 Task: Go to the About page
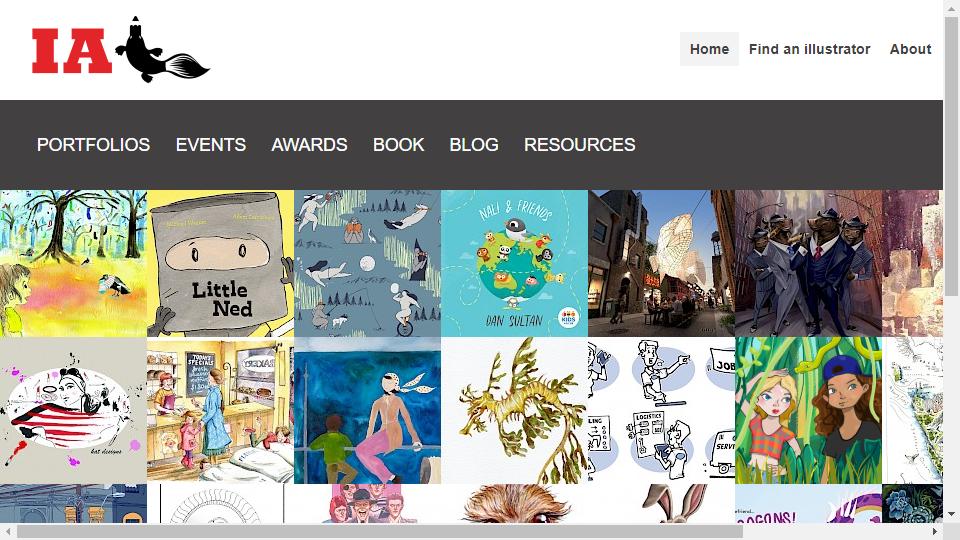[x=910, y=49]
